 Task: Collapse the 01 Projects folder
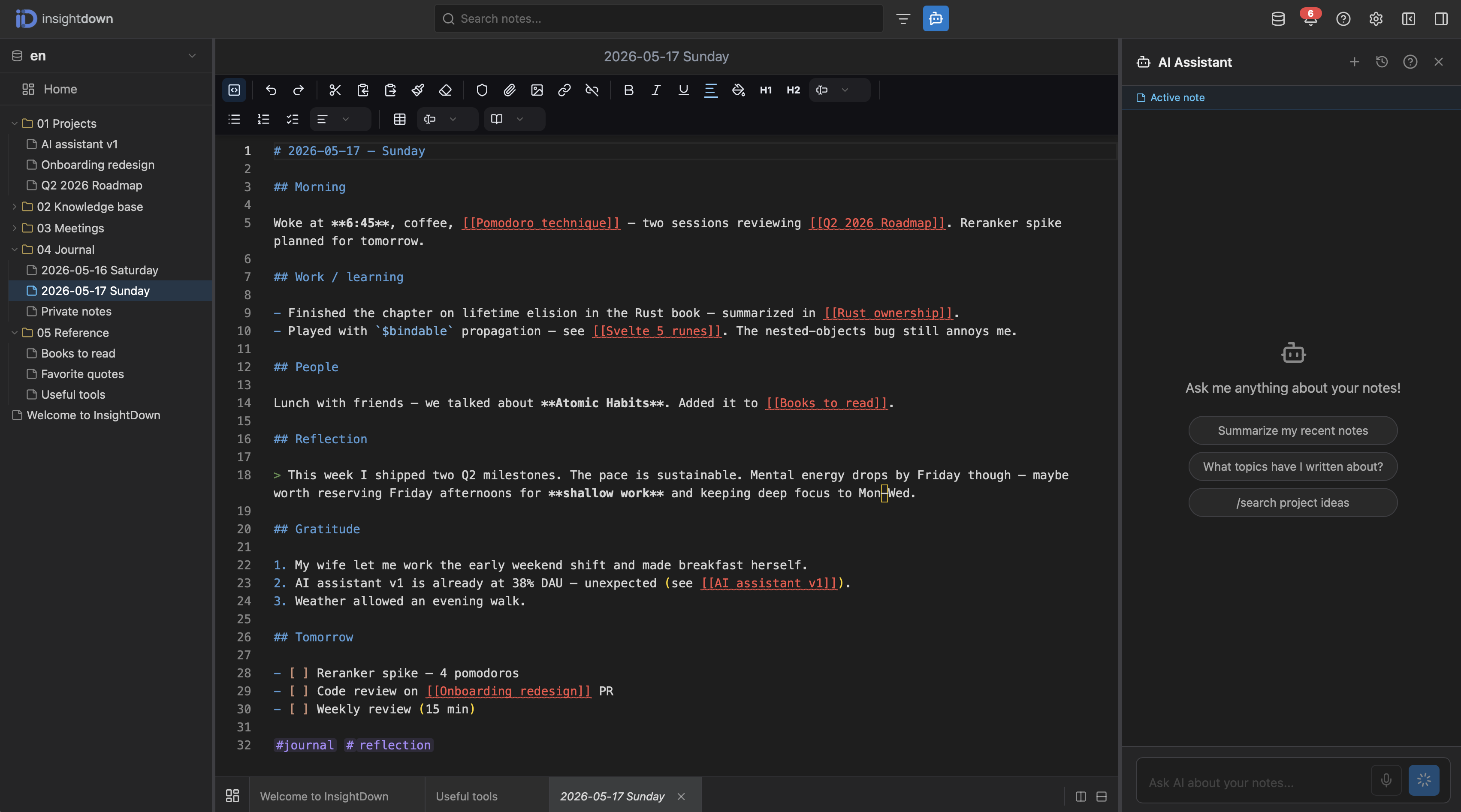click(x=14, y=123)
